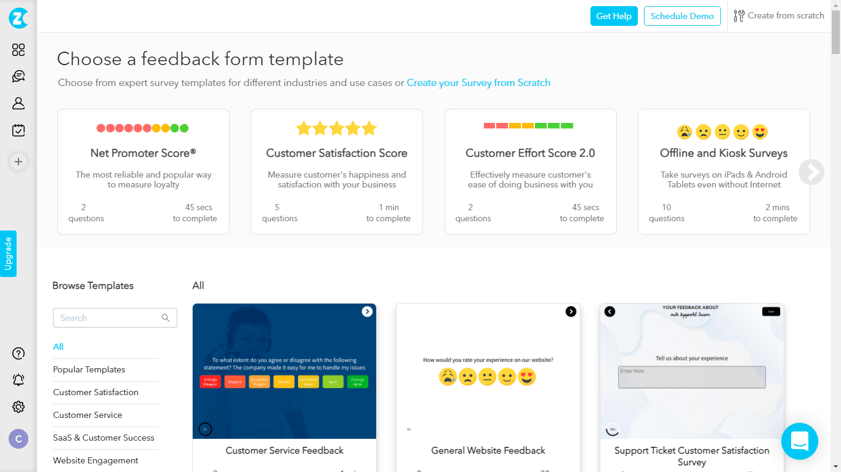Screen dimensions: 841x472
Task: Click the Zonka logo icon
Action: click(18, 18)
